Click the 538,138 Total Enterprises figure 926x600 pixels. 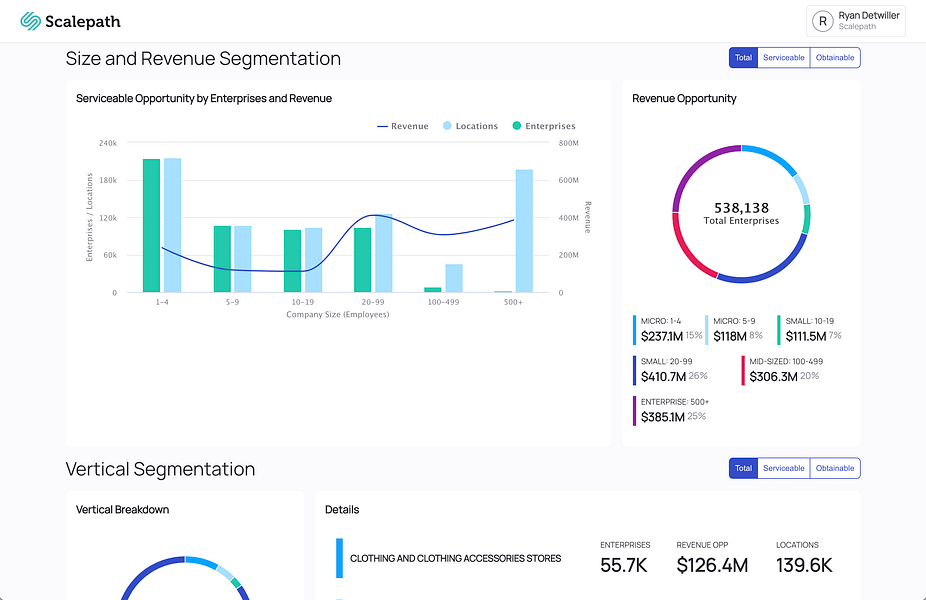(x=741, y=213)
